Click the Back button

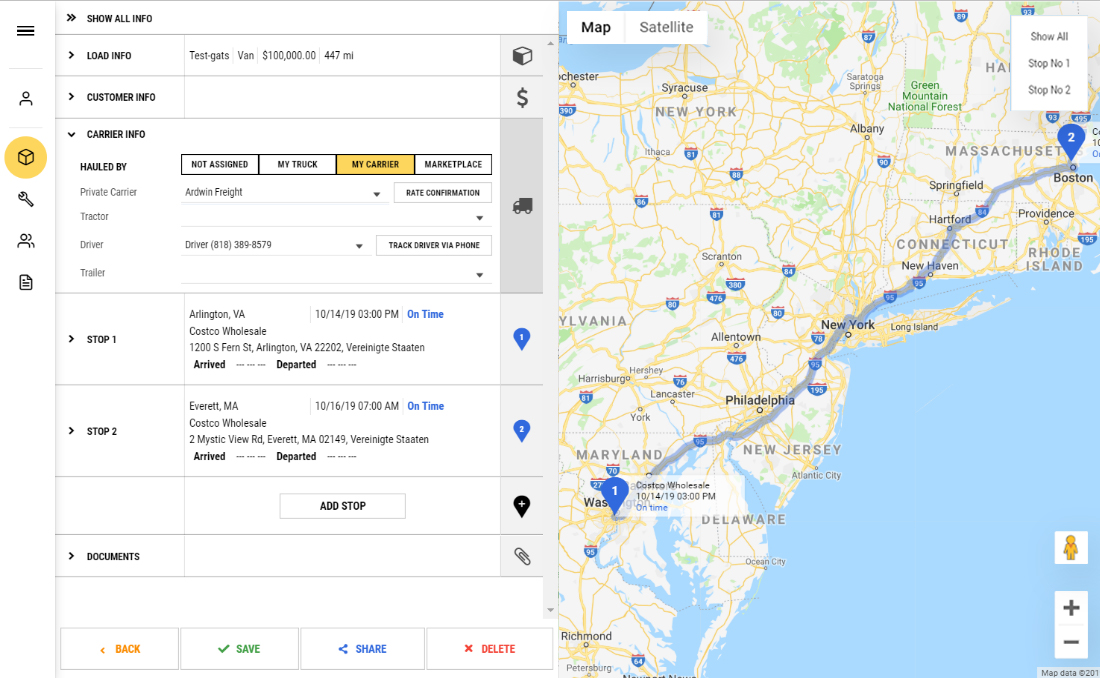point(119,649)
